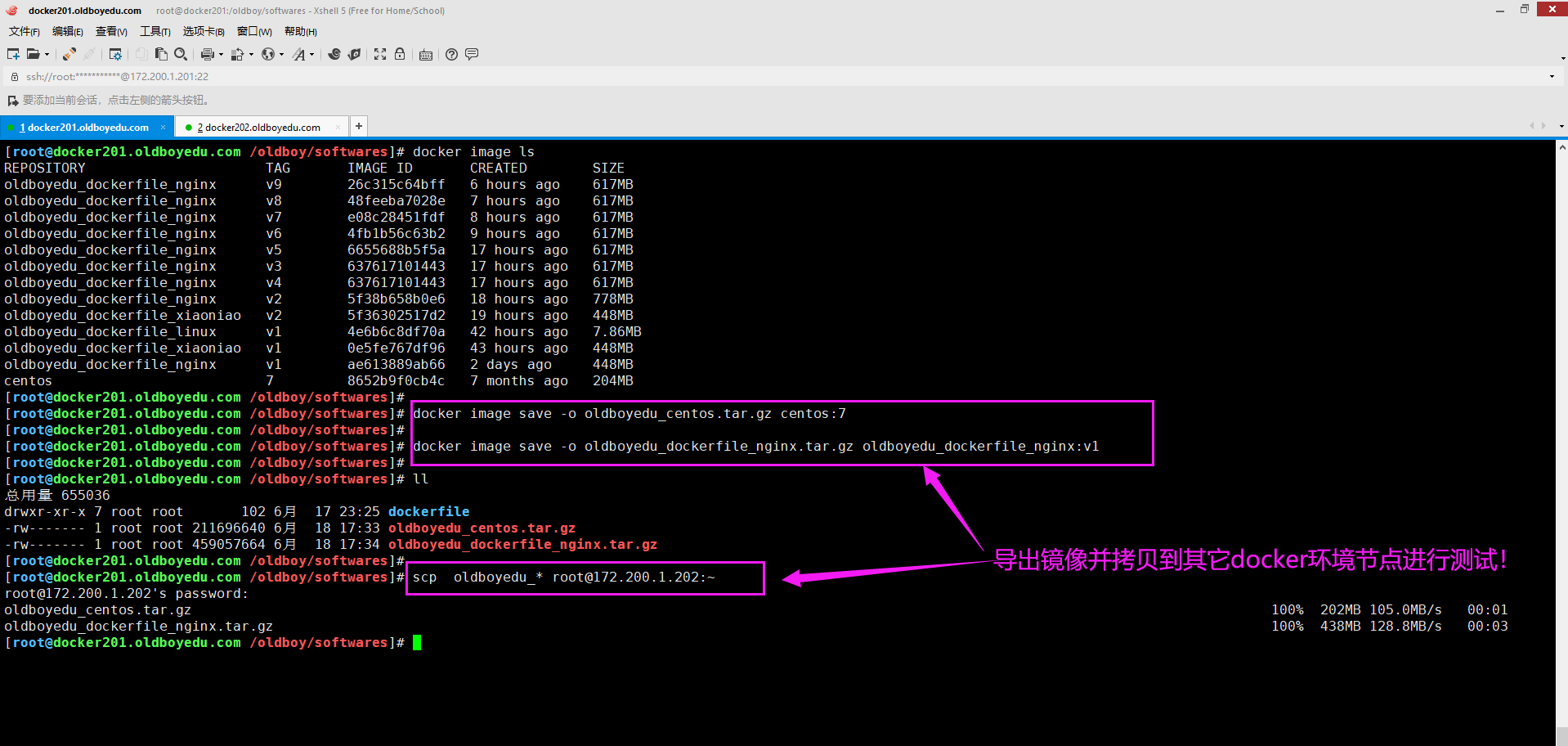This screenshot has width=1568, height=746.
Task: Launch Xftp file transfer icon
Action: (x=354, y=54)
